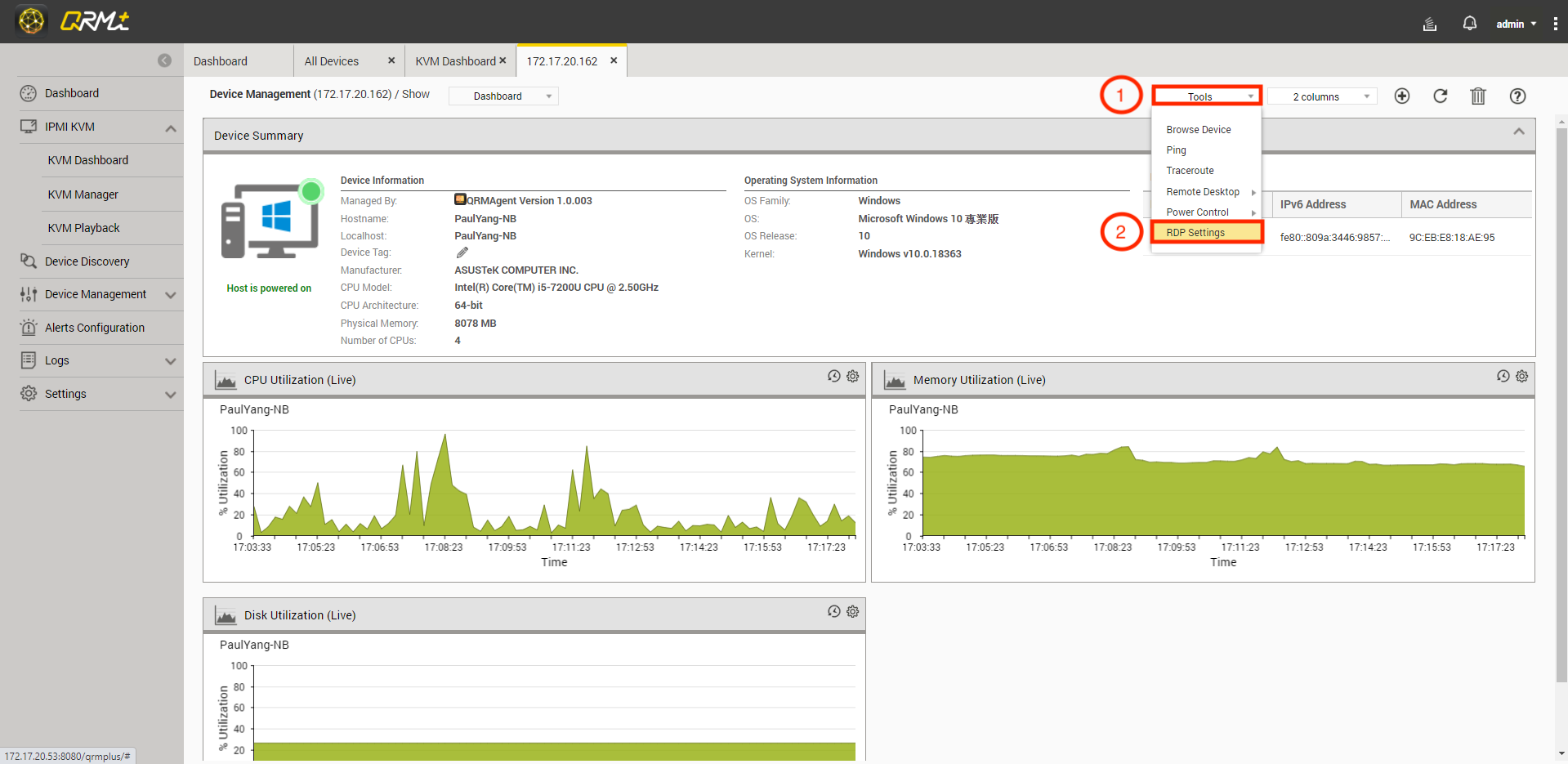
Task: Open the Show Dashboard dropdown
Action: coord(504,96)
